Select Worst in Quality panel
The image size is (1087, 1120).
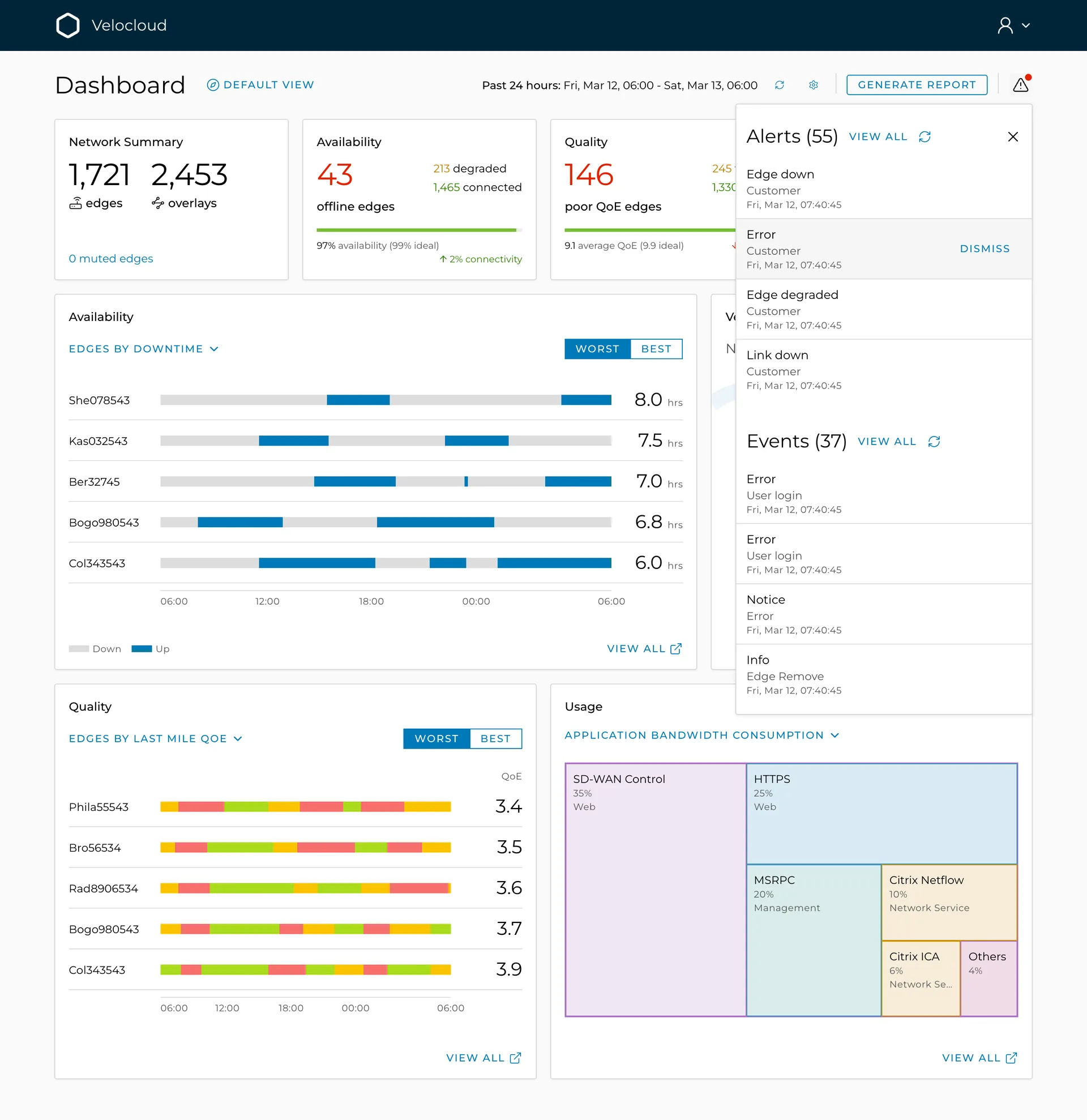(436, 738)
